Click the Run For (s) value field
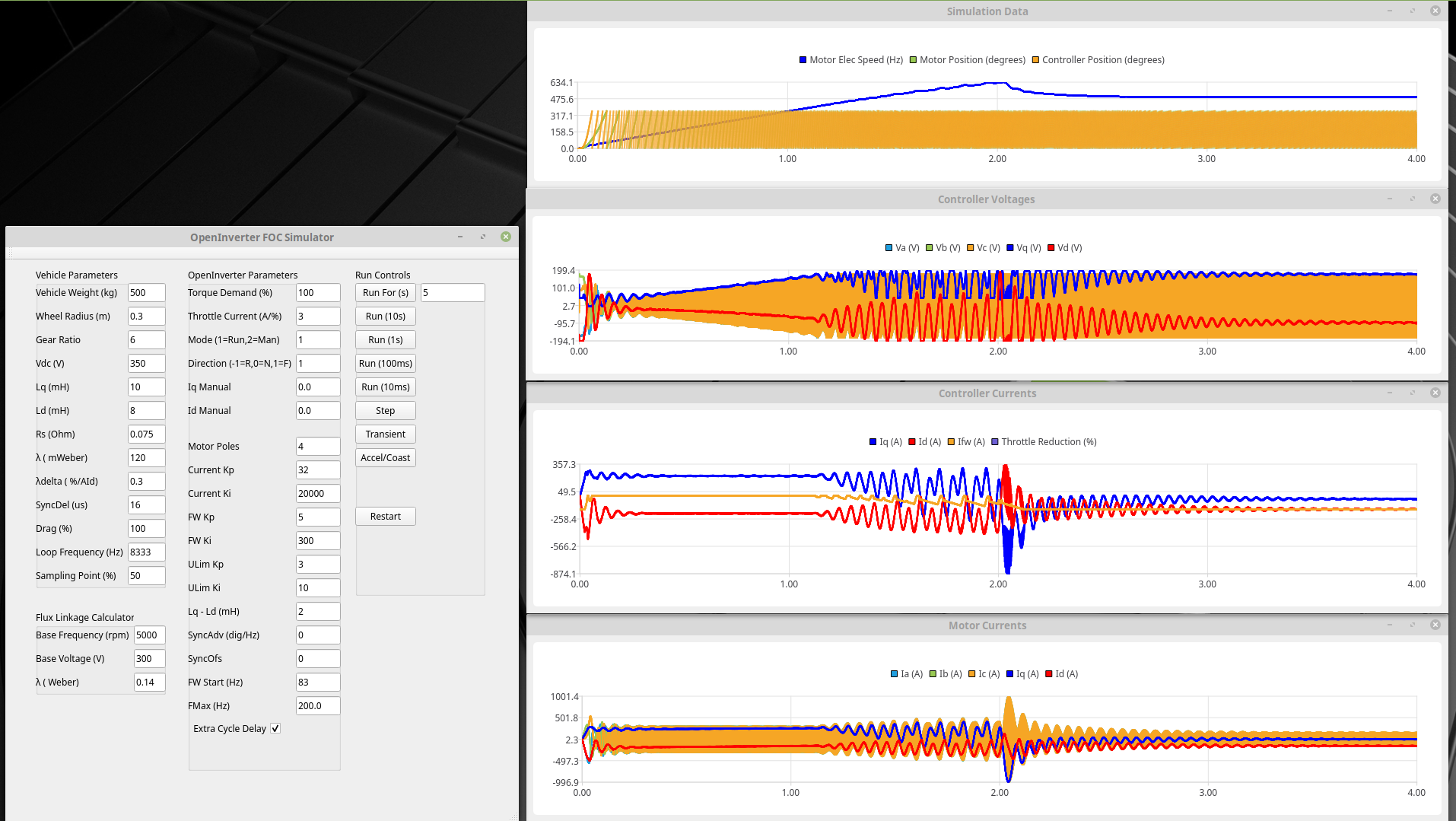1456x821 pixels. 452,293
